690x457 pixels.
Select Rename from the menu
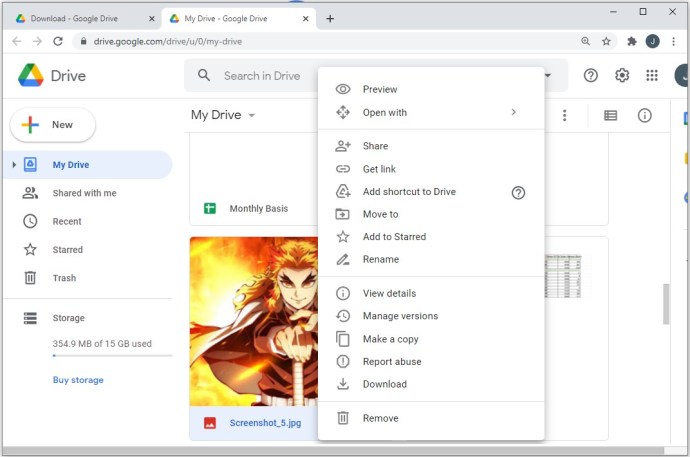pyautogui.click(x=431, y=260)
